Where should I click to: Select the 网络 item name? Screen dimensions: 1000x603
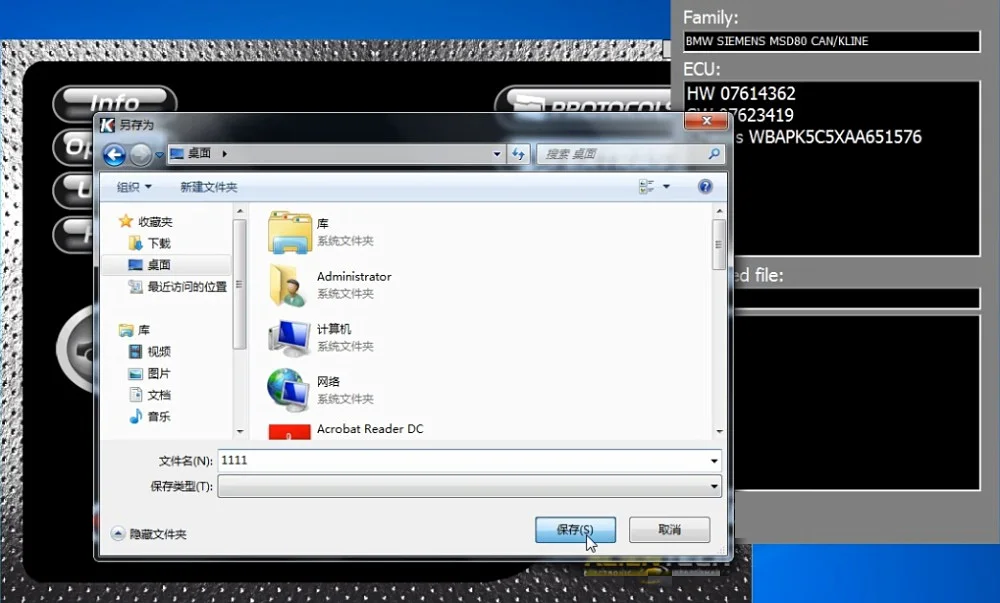(x=328, y=381)
